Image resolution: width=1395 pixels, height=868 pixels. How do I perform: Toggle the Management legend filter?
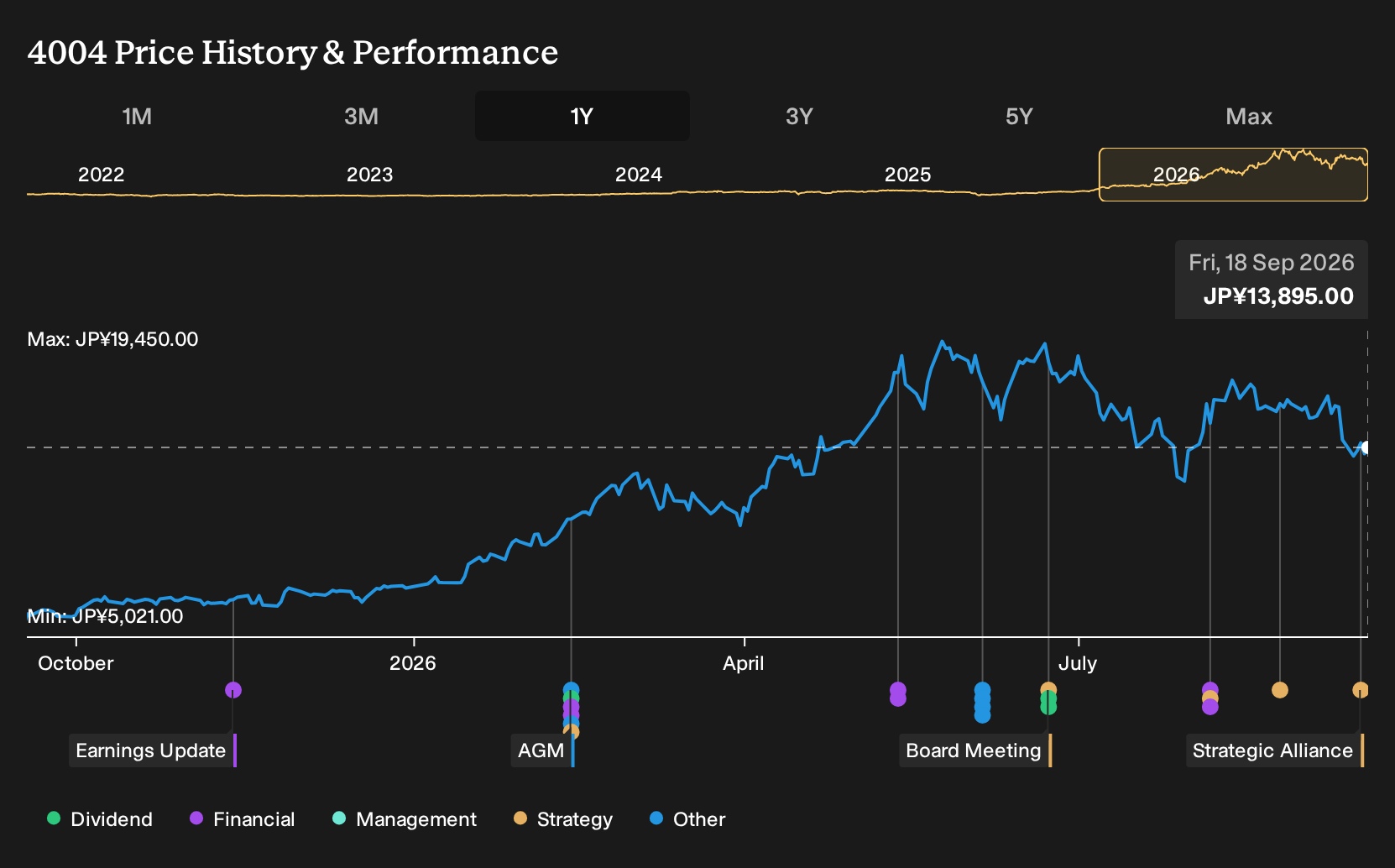pyautogui.click(x=405, y=819)
